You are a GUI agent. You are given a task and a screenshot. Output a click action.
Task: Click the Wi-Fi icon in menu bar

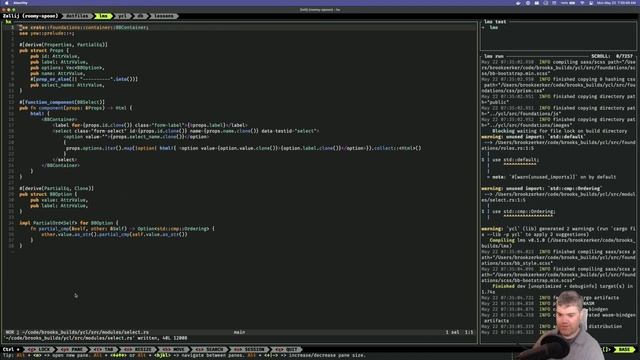pyautogui.click(x=582, y=3)
